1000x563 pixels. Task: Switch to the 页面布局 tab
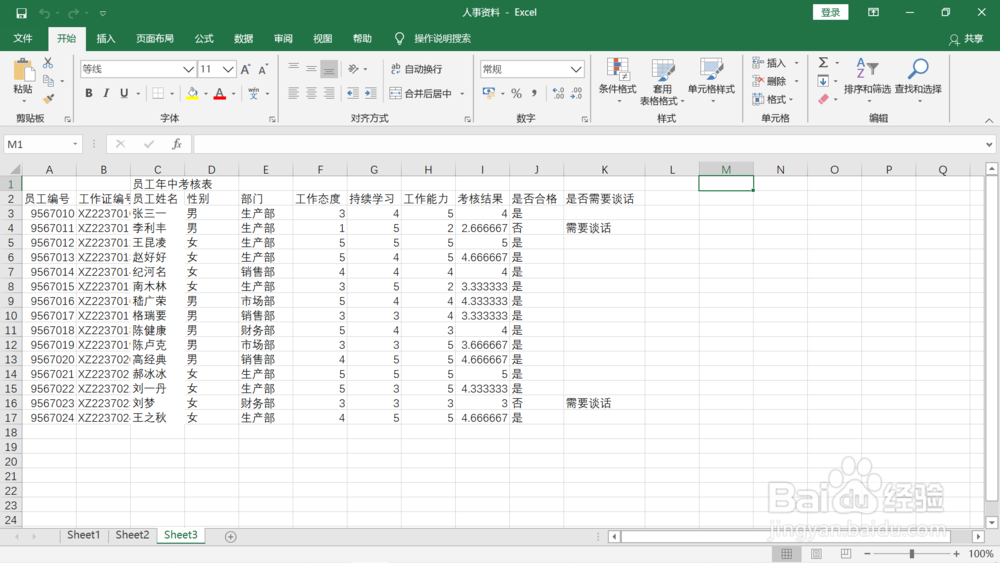tap(155, 38)
